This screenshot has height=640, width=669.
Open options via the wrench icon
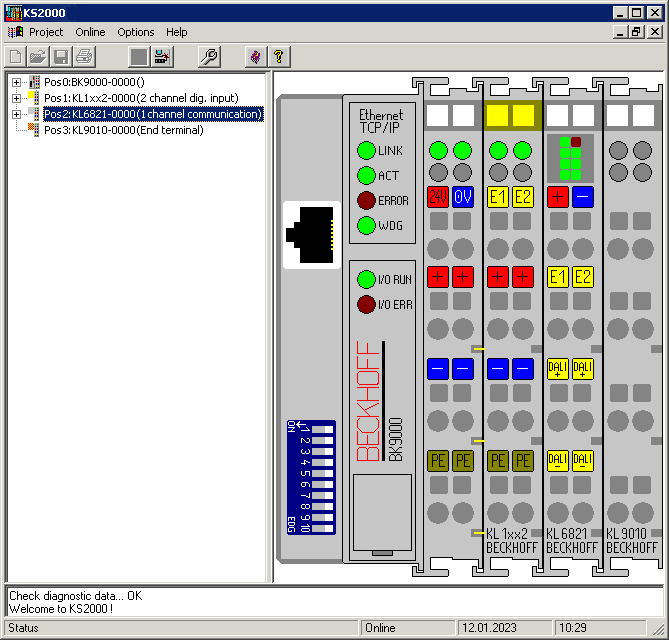tap(209, 57)
